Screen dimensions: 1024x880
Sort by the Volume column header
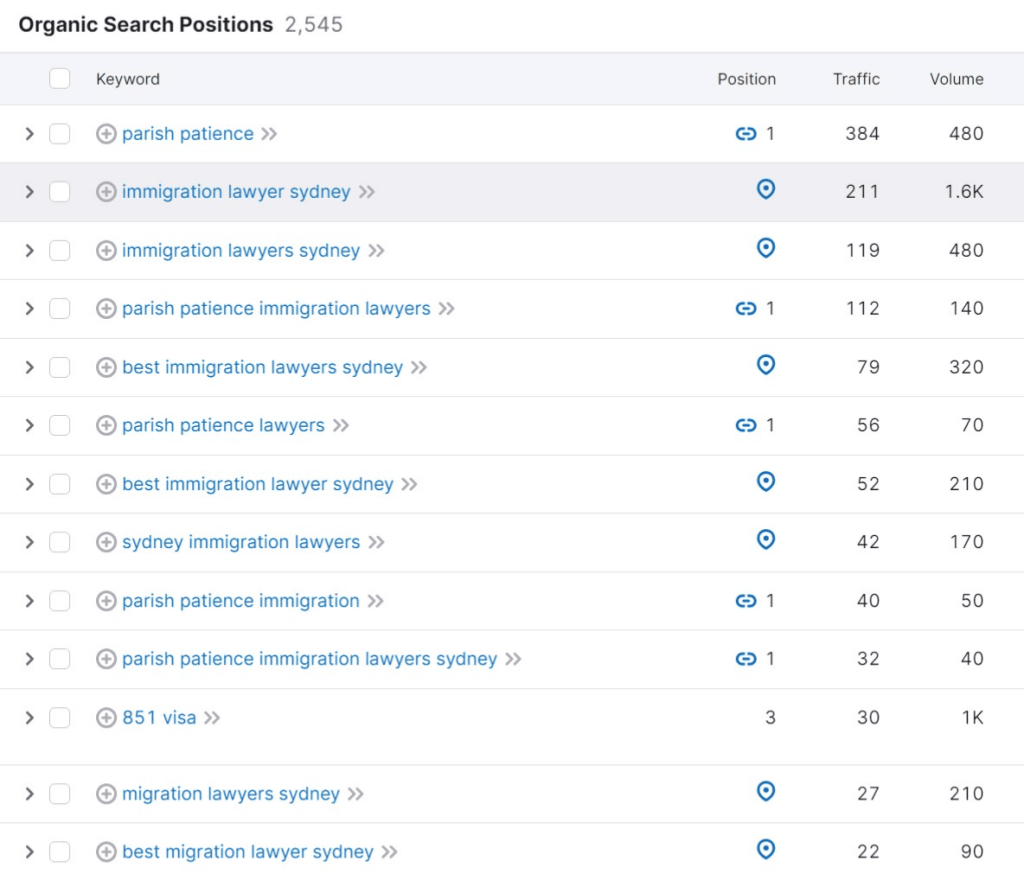(956, 79)
